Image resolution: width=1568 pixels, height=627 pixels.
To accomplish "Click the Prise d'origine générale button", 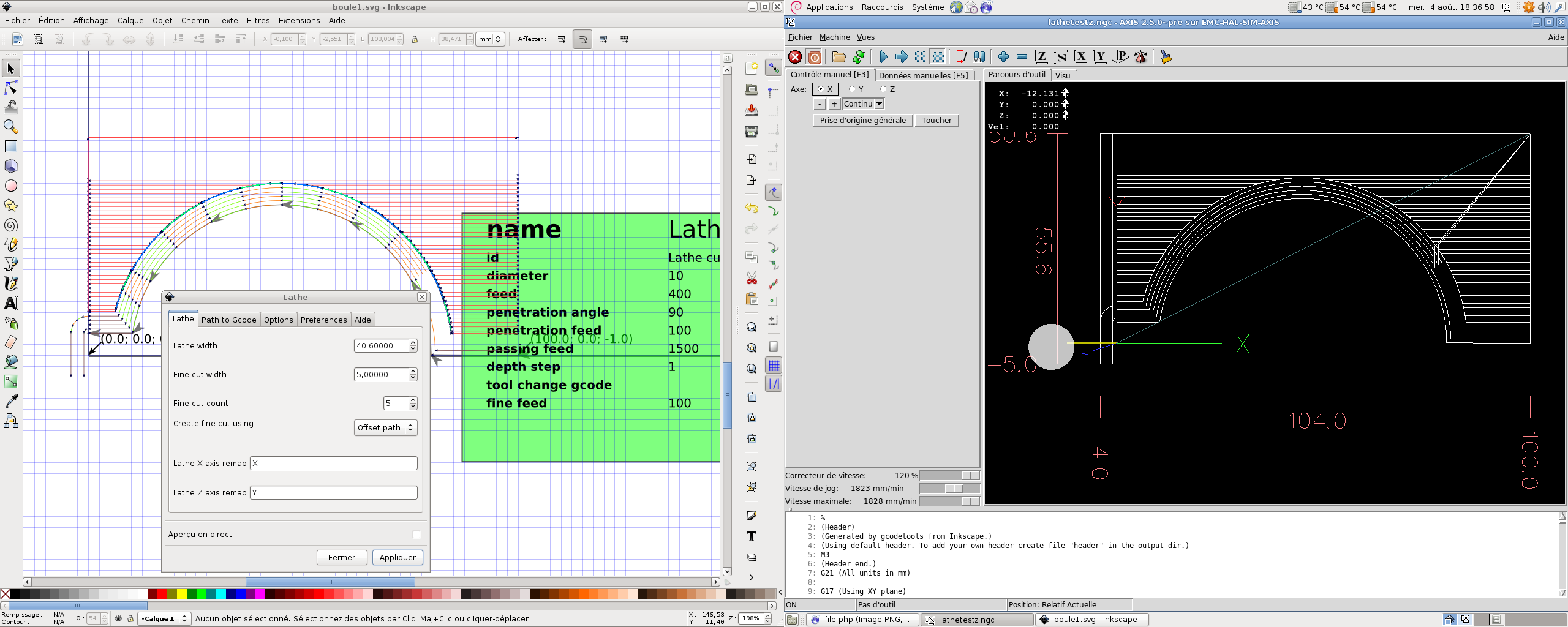I will click(862, 121).
